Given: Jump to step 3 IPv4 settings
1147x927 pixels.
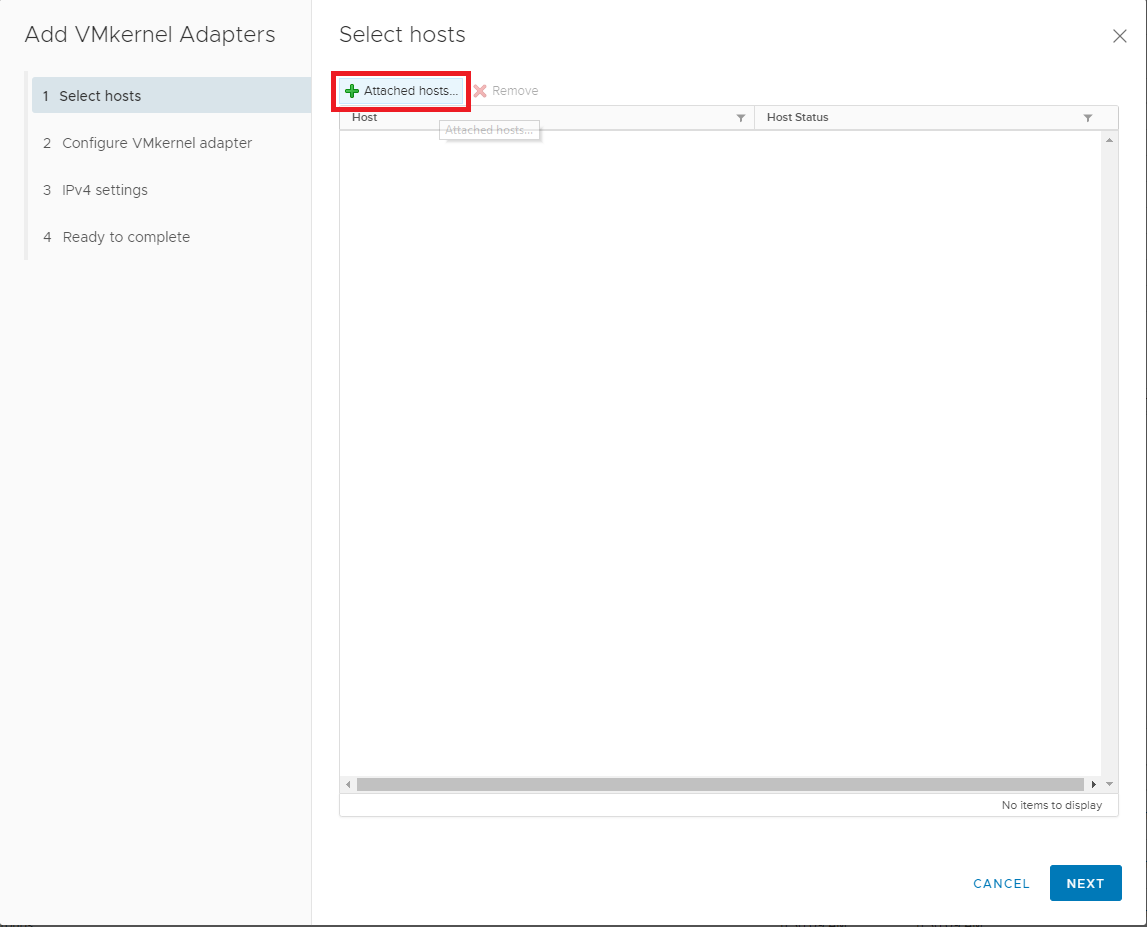Looking at the screenshot, I should tap(105, 190).
